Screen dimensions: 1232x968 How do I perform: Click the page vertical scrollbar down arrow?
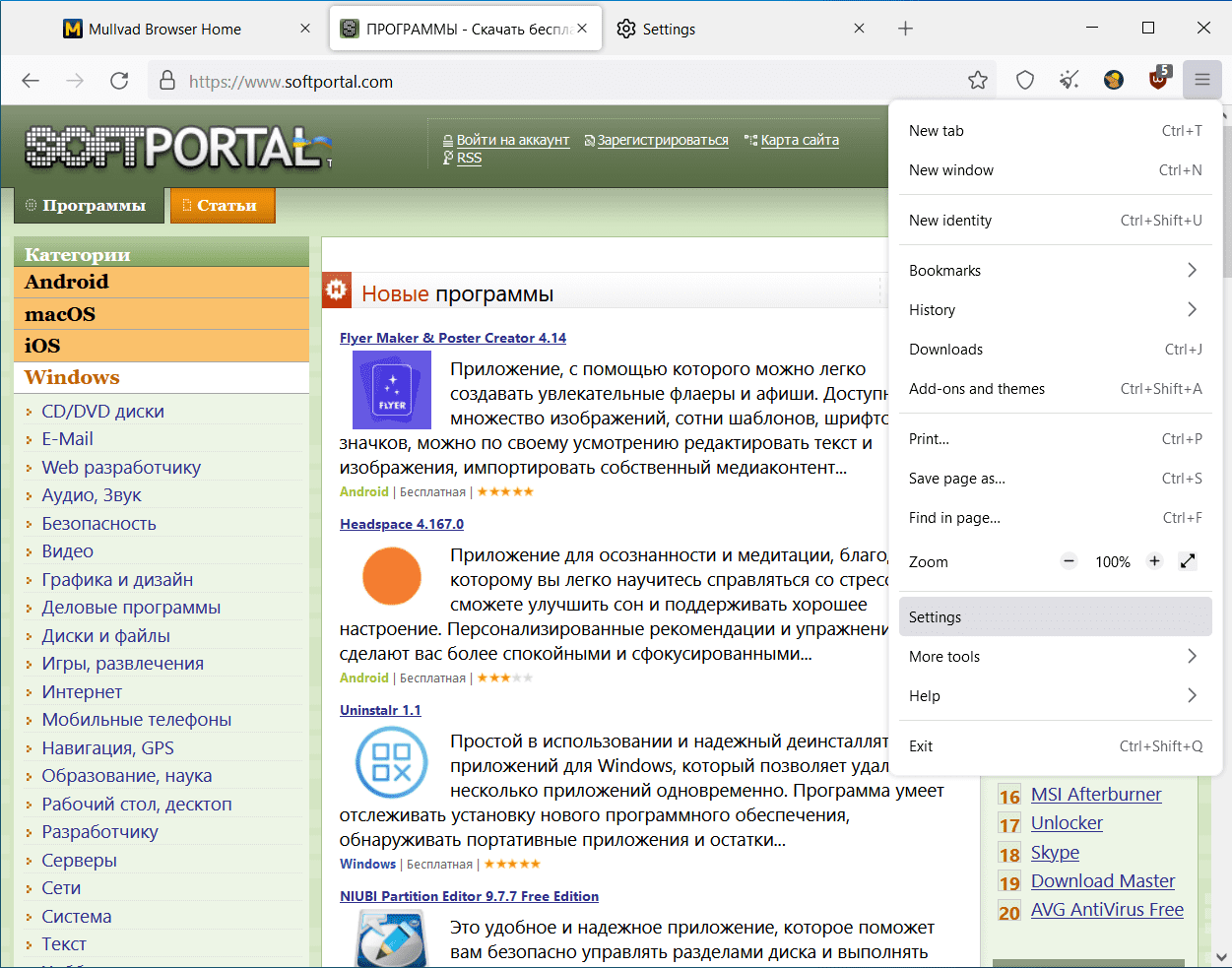click(1222, 956)
